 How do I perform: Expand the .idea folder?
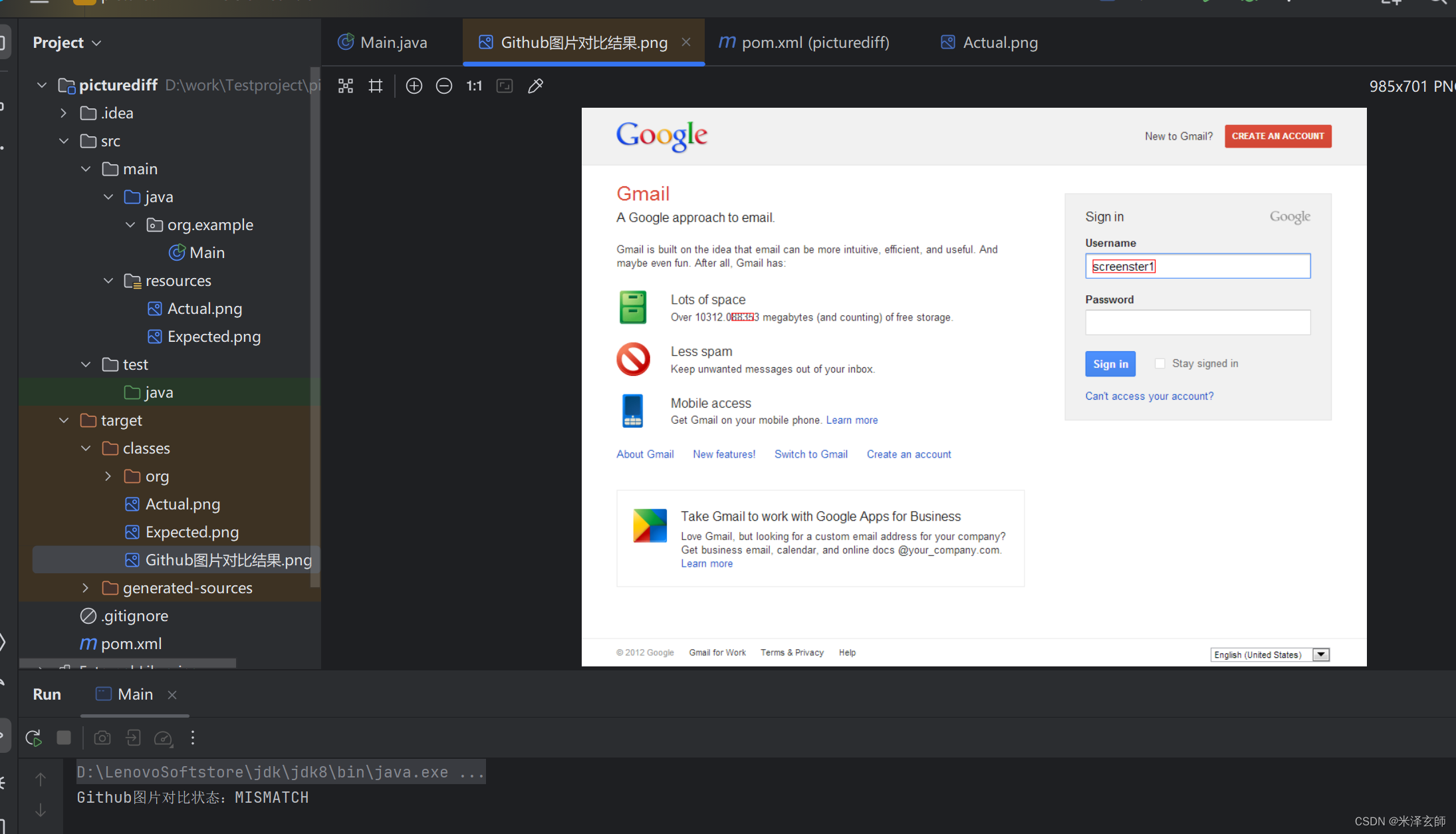click(64, 113)
